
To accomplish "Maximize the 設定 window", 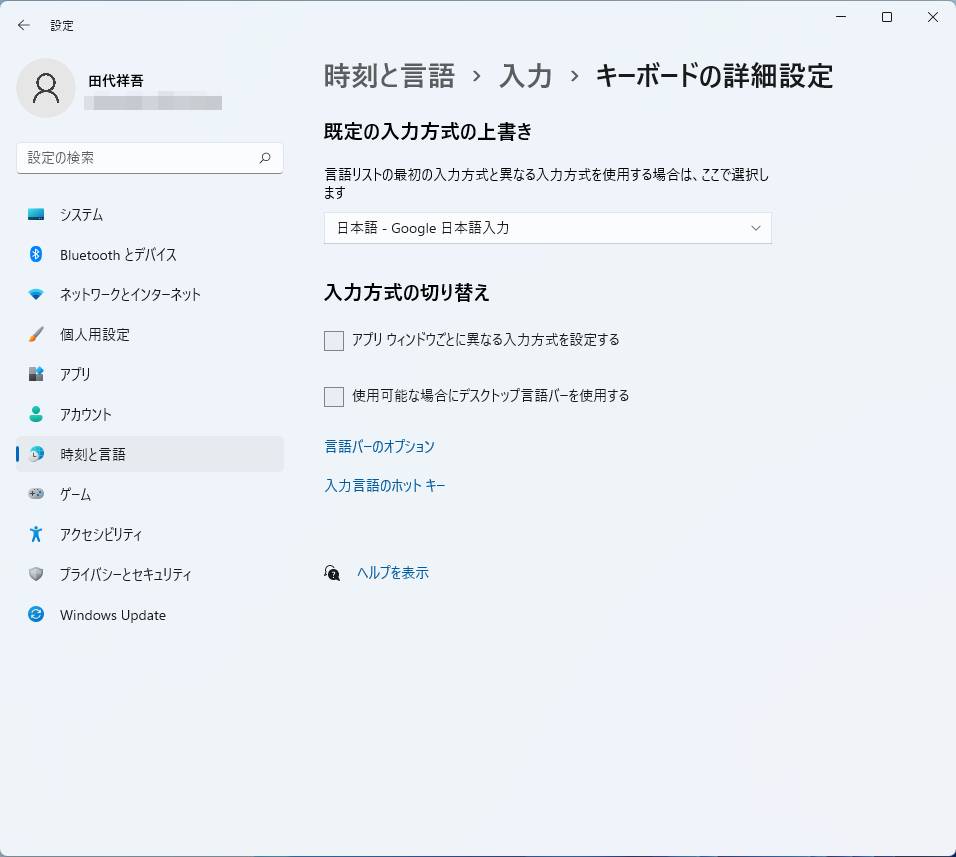I will click(887, 17).
